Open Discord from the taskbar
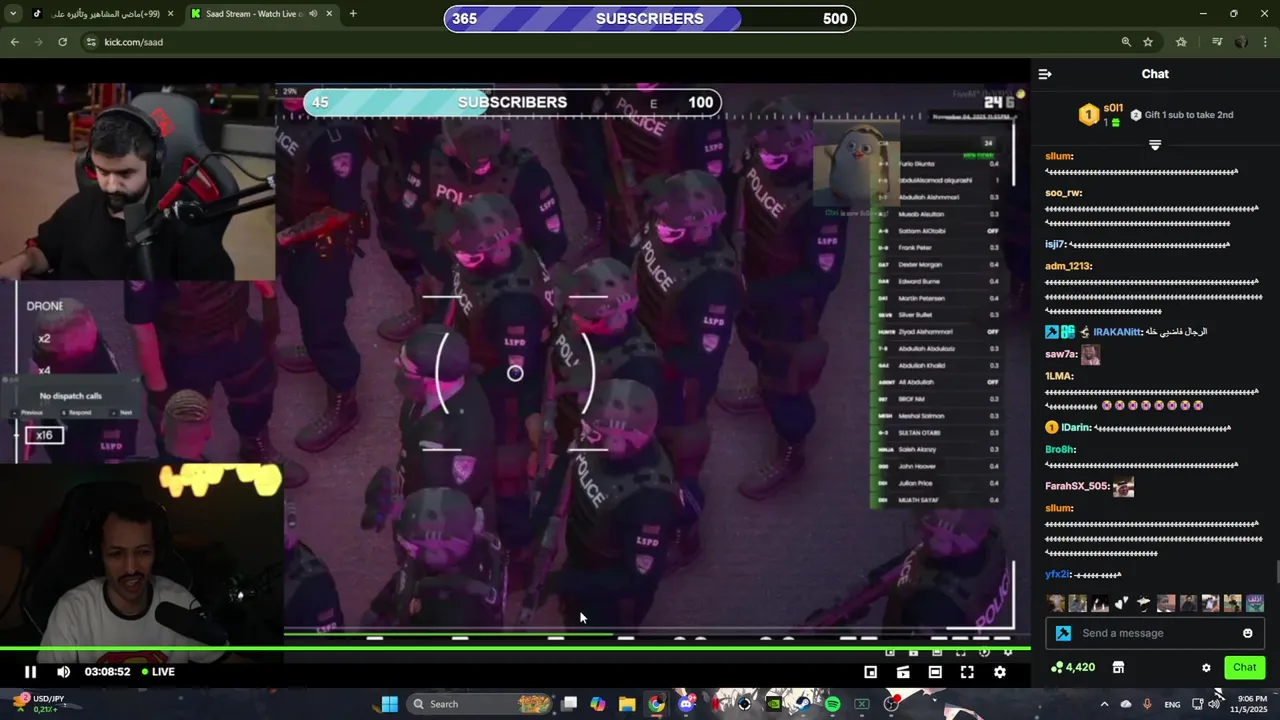This screenshot has width=1280, height=720. coord(686,704)
